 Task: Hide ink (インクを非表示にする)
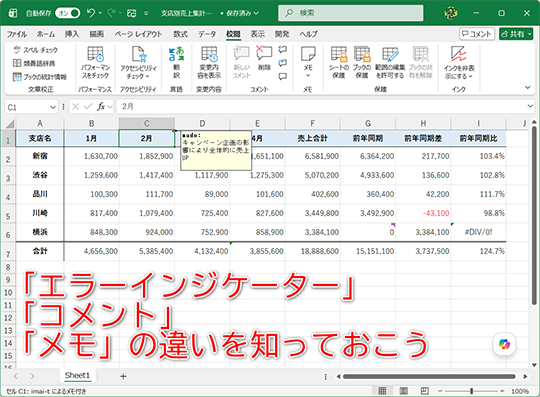tap(459, 63)
